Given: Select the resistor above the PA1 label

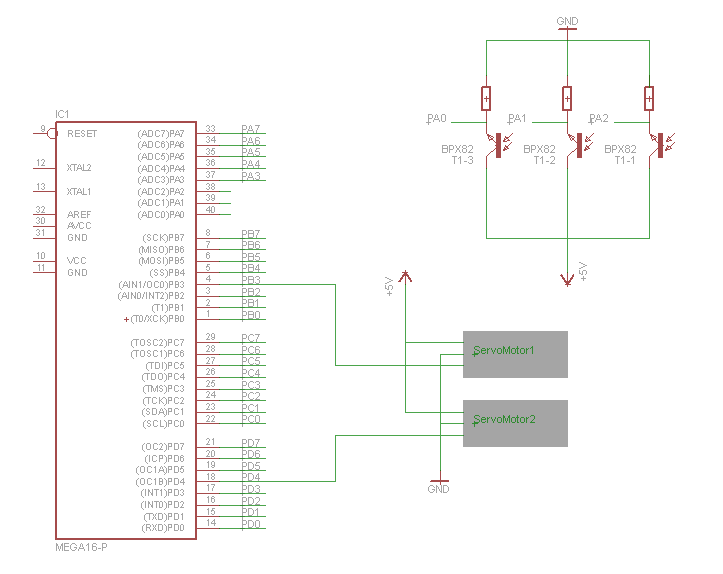Looking at the screenshot, I should click(567, 98).
